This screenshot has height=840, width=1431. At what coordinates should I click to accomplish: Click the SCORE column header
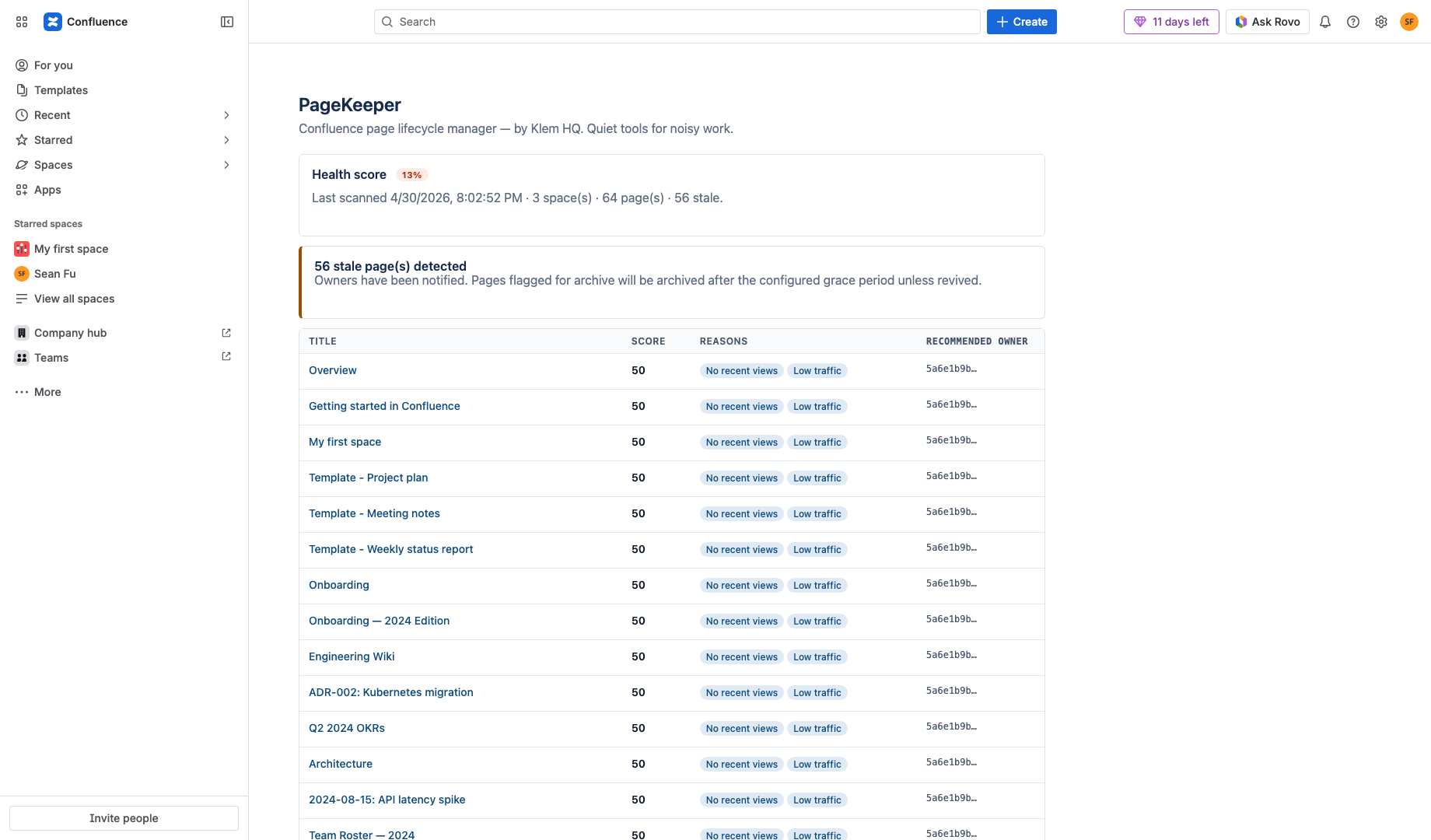click(648, 341)
